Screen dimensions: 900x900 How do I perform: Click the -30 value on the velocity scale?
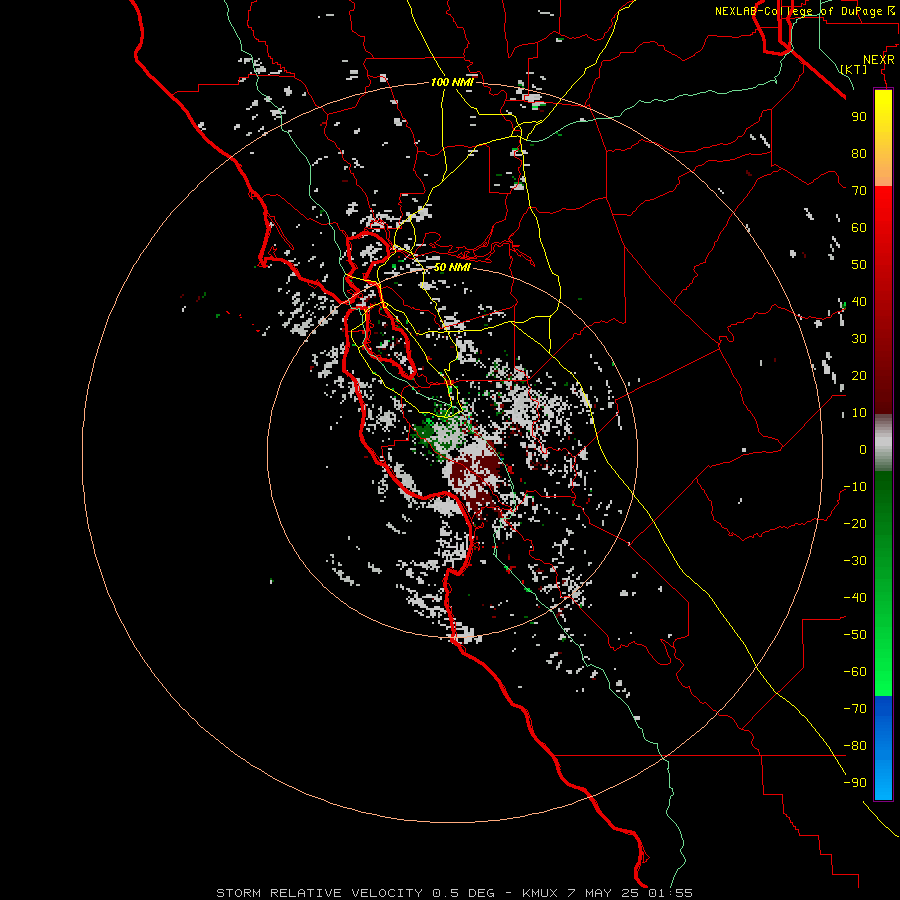point(855,561)
